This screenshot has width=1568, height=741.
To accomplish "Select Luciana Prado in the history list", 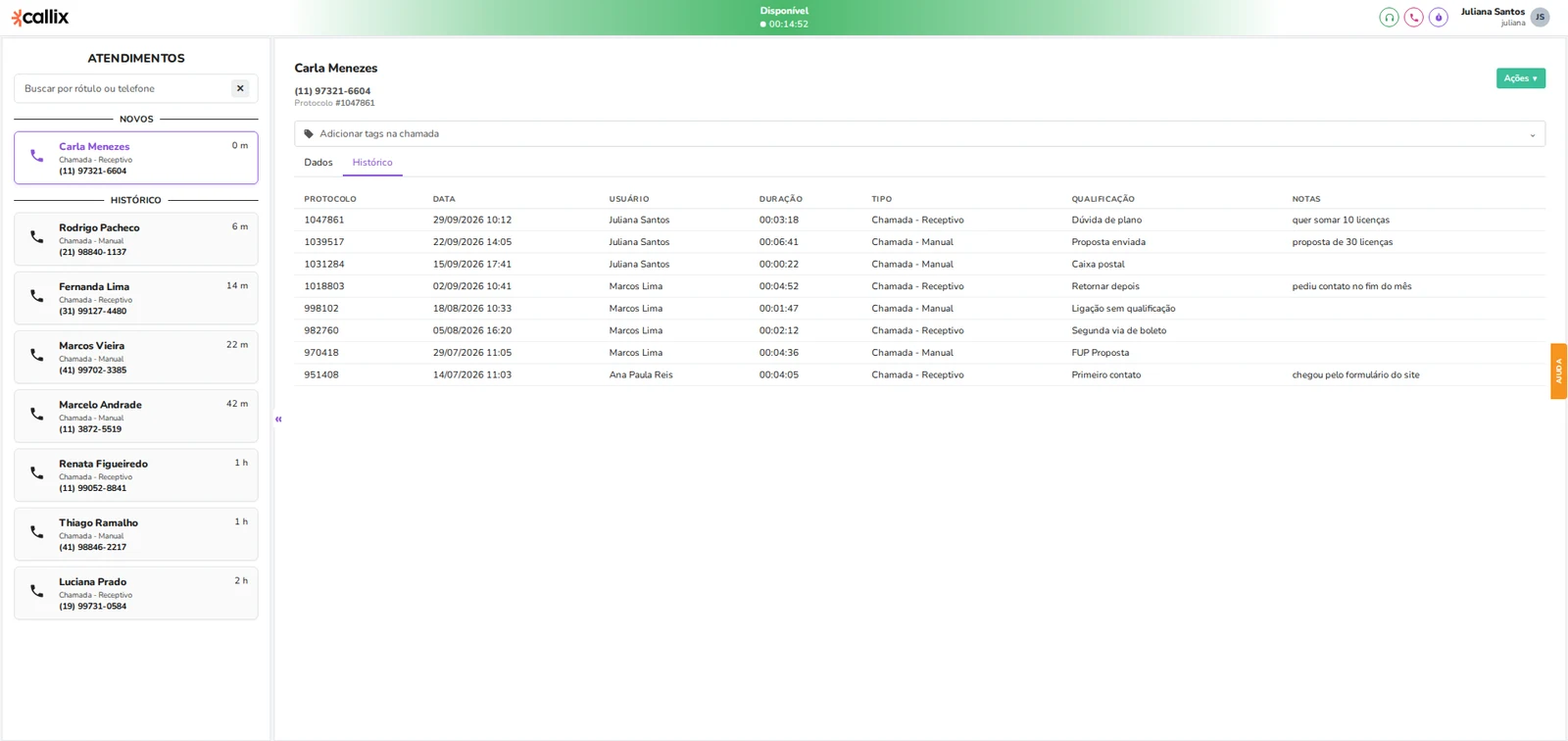I will point(136,593).
